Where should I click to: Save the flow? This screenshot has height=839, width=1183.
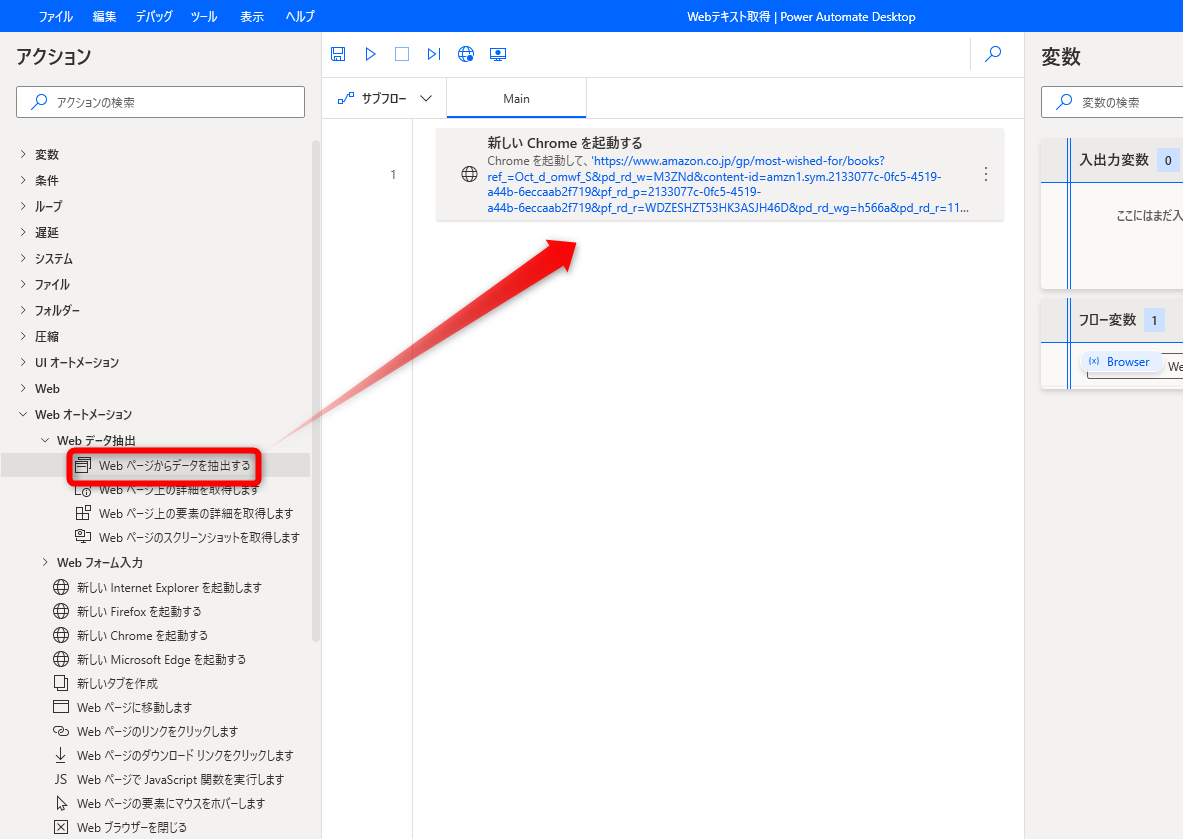tap(338, 54)
